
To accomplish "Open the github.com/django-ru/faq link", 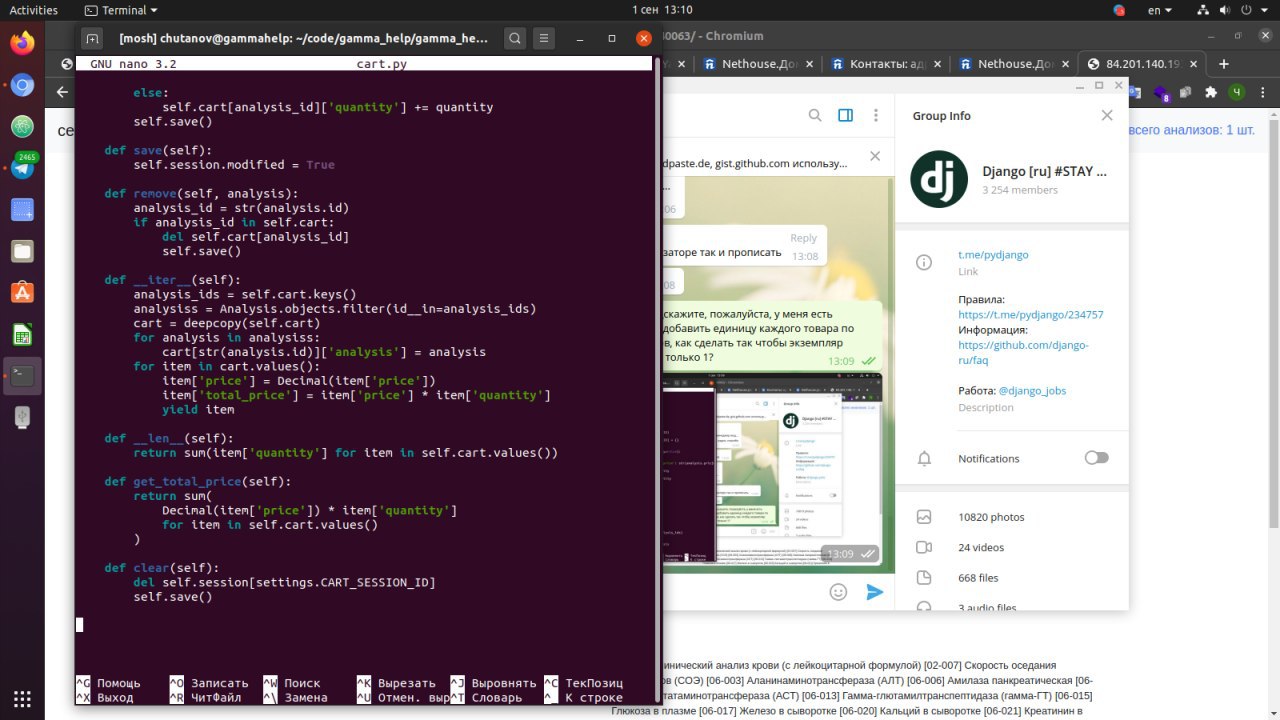I will (x=1023, y=352).
